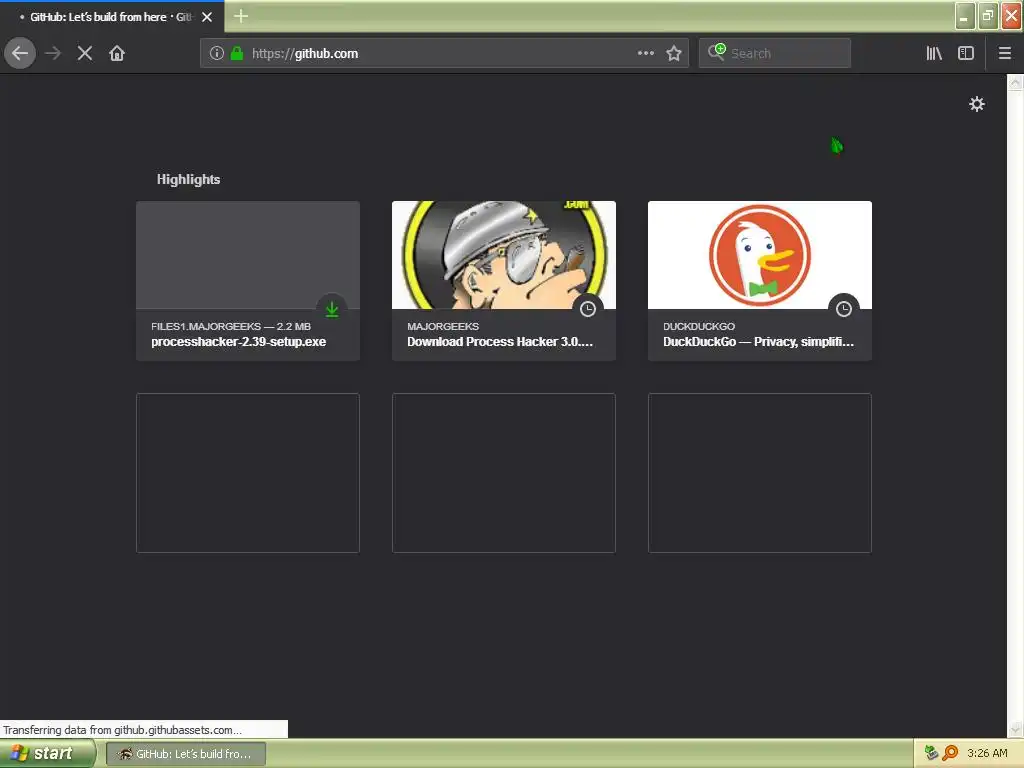
Task: Open the Library icon in toolbar
Action: [x=934, y=53]
